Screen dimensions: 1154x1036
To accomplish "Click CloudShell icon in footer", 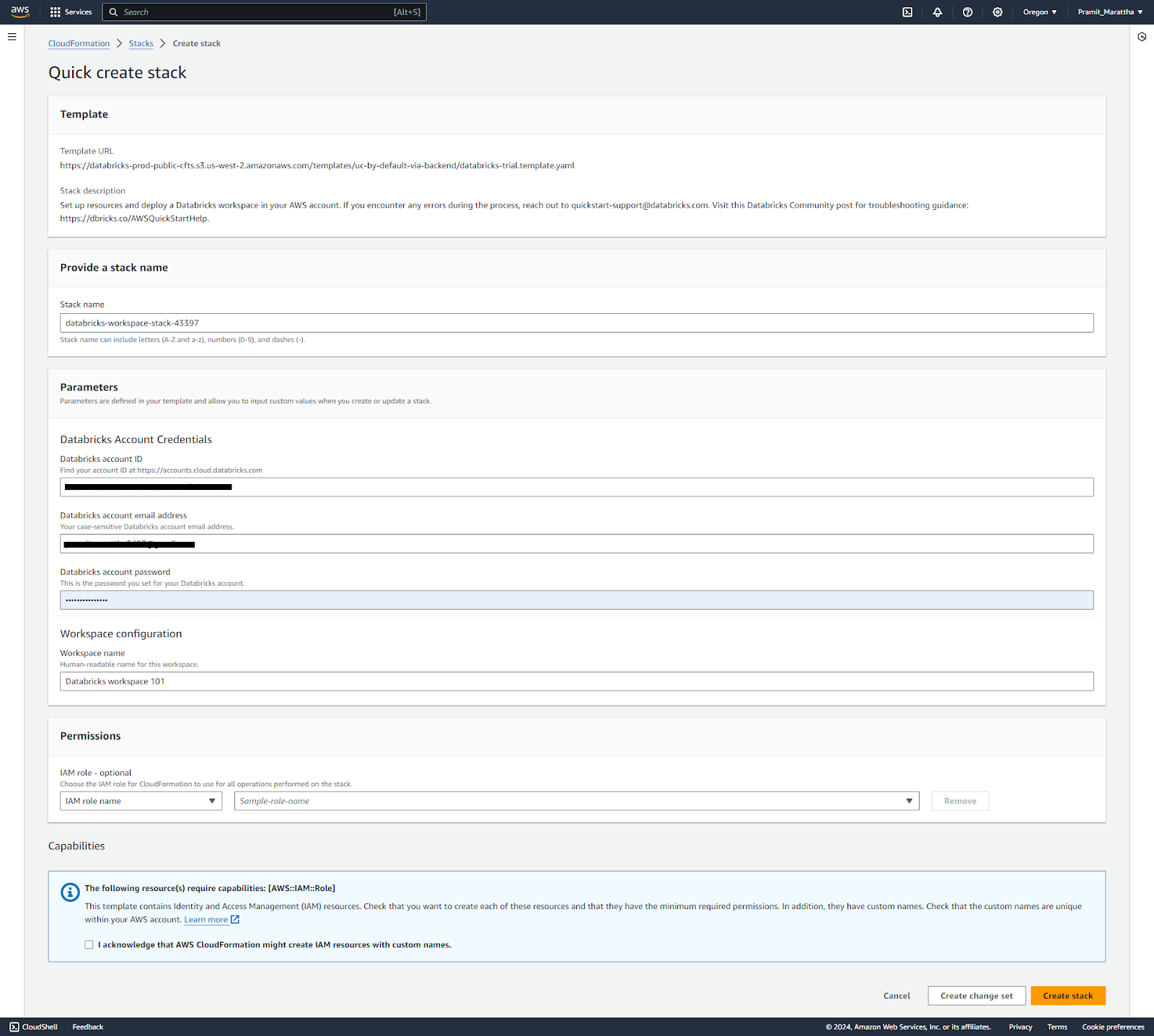I will pos(14,1027).
